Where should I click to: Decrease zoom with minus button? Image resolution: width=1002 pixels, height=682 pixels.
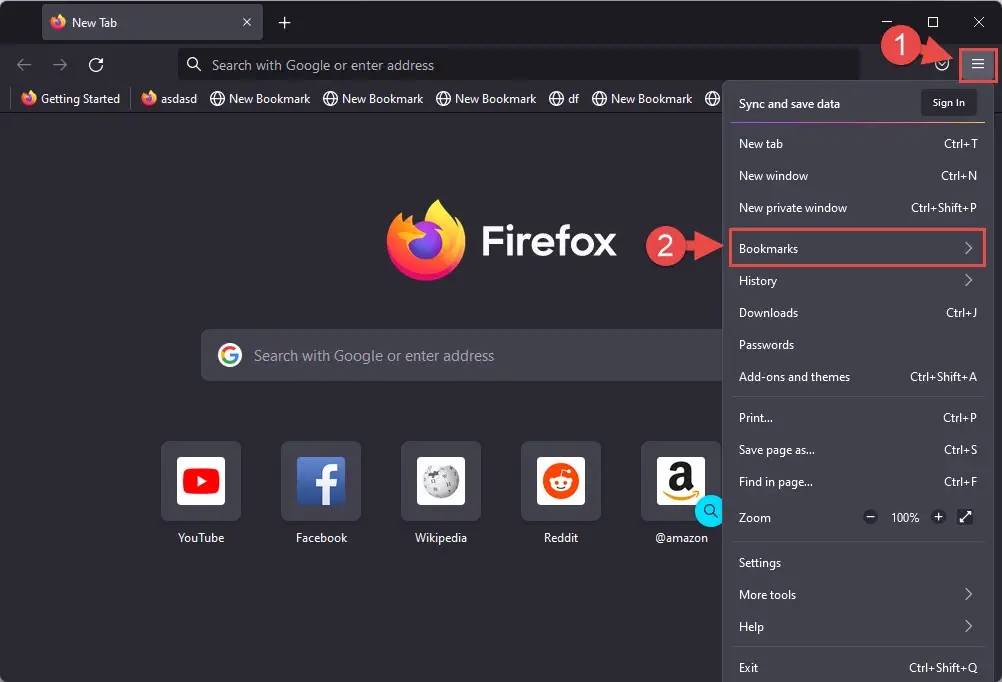click(x=870, y=517)
